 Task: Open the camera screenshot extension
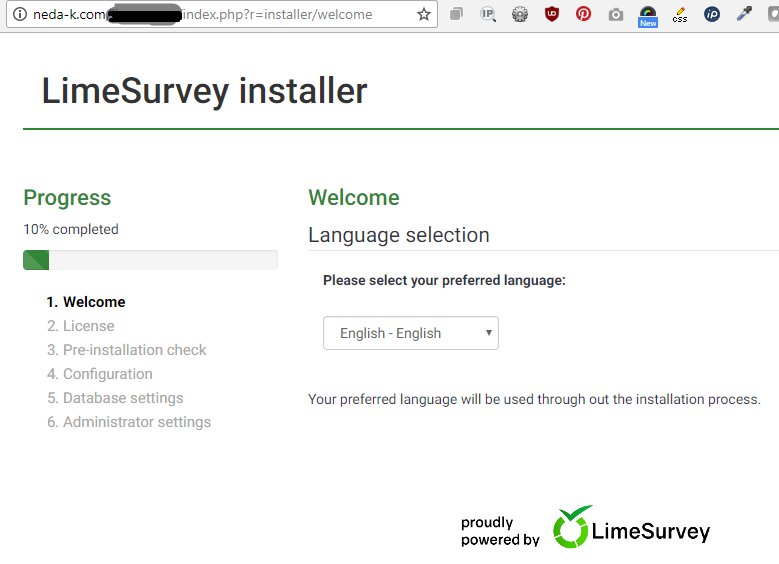(616, 15)
